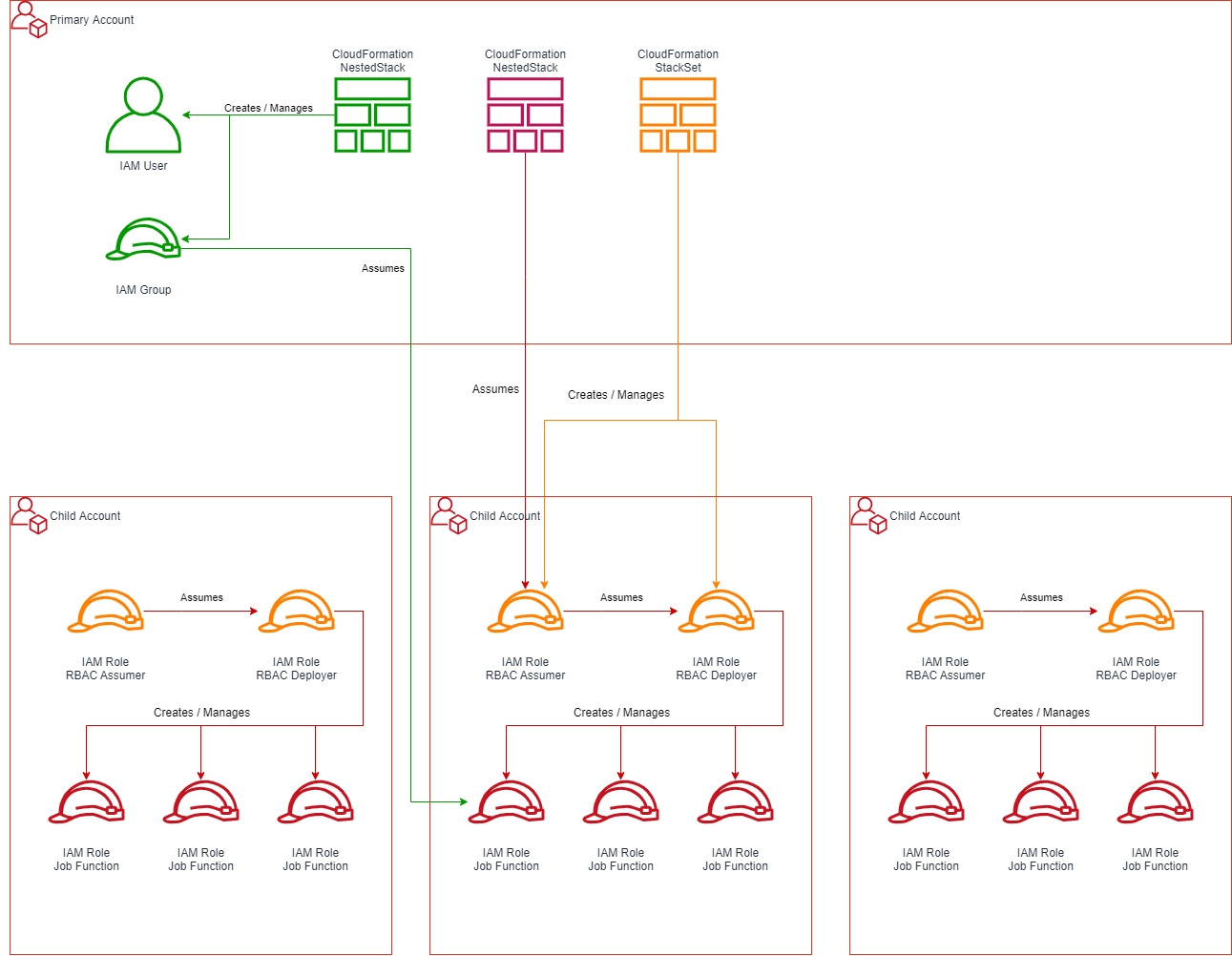Select RBAC Deployer role icon in middle Child Account
Screen dimensions: 1232x956
coord(716,611)
